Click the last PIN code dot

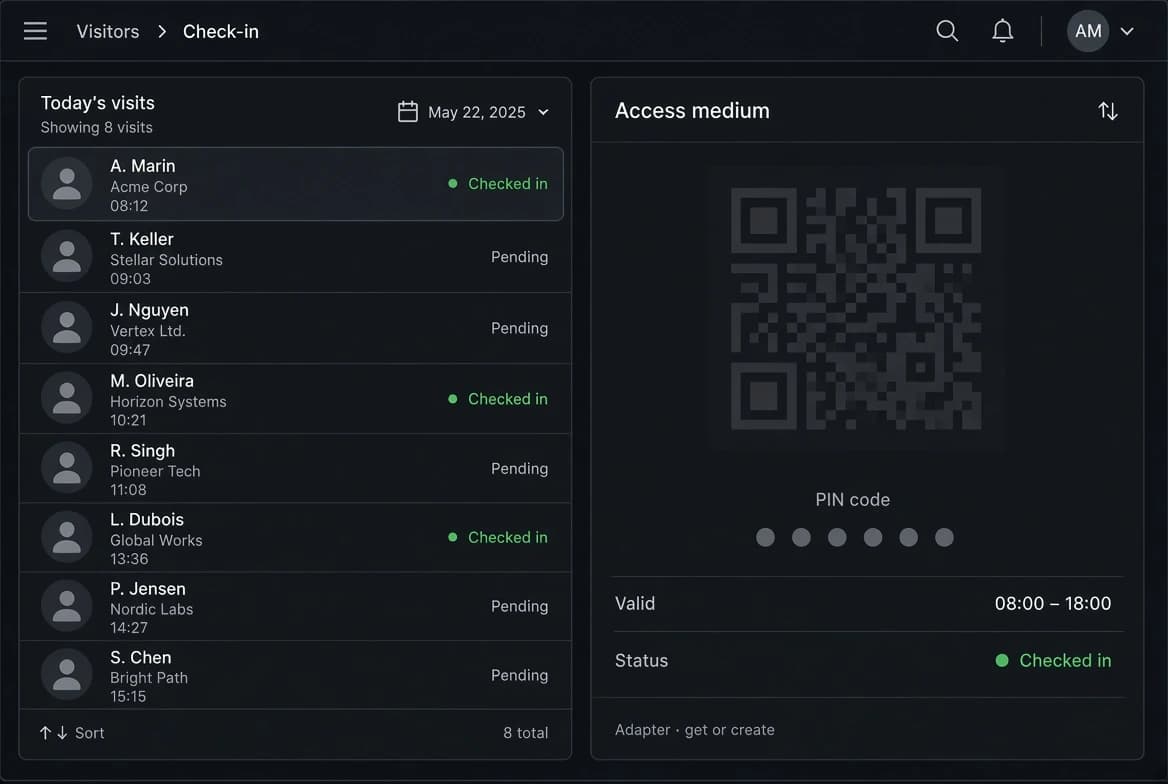click(944, 537)
